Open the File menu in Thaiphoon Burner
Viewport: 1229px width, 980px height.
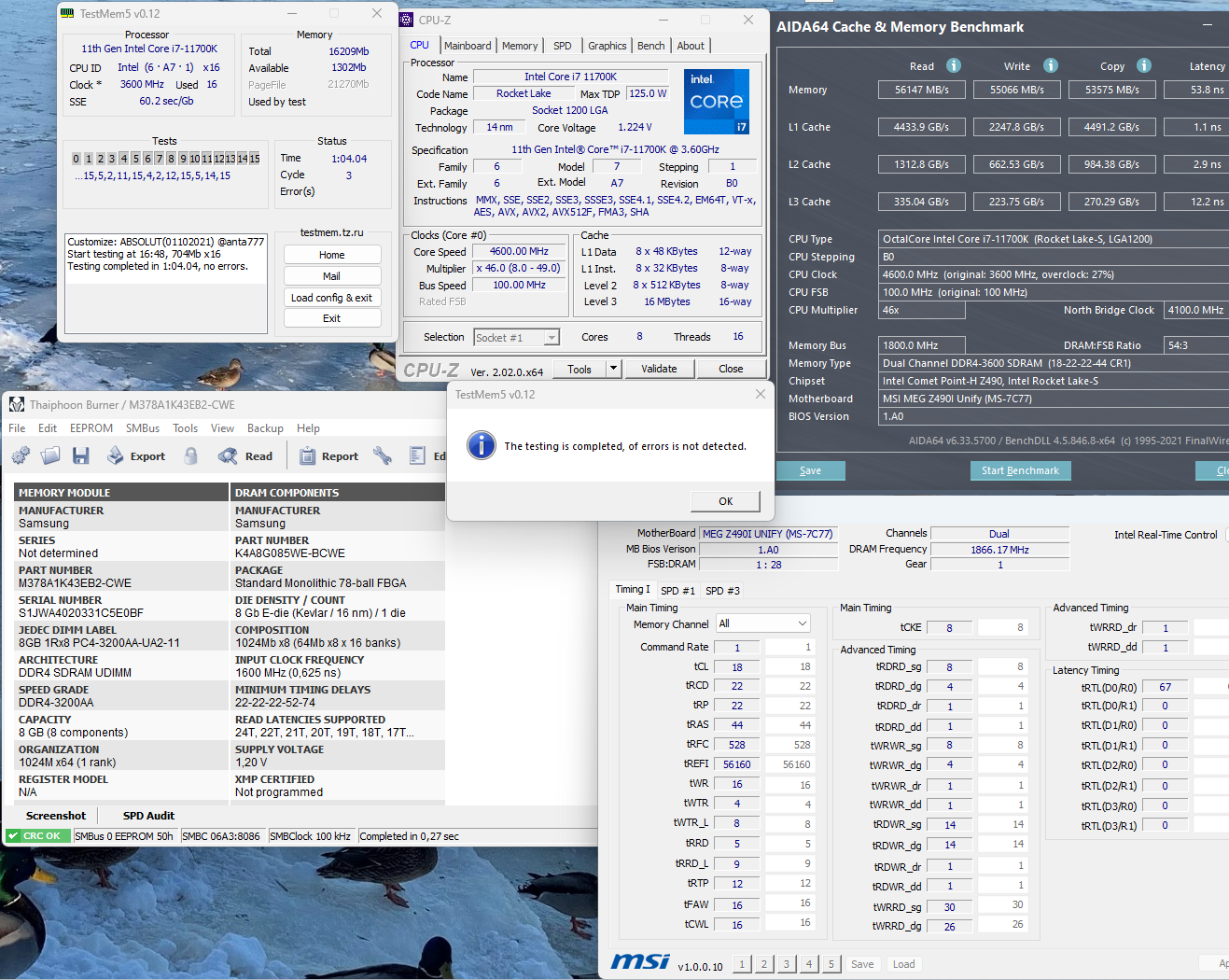[17, 428]
